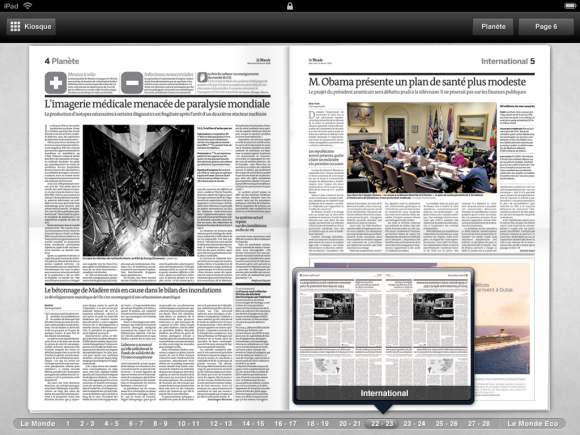This screenshot has width=580, height=435.
Task: Open the imagerie médicale article headline
Action: [157, 104]
